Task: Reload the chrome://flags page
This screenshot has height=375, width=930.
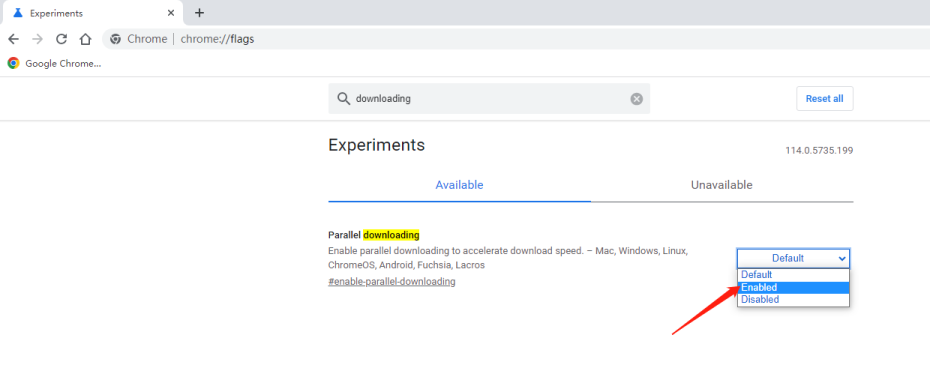Action: (x=61, y=39)
